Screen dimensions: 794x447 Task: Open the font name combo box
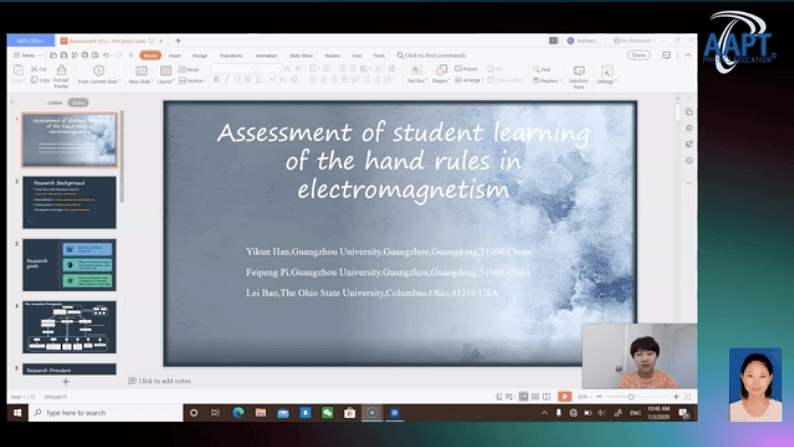point(232,68)
